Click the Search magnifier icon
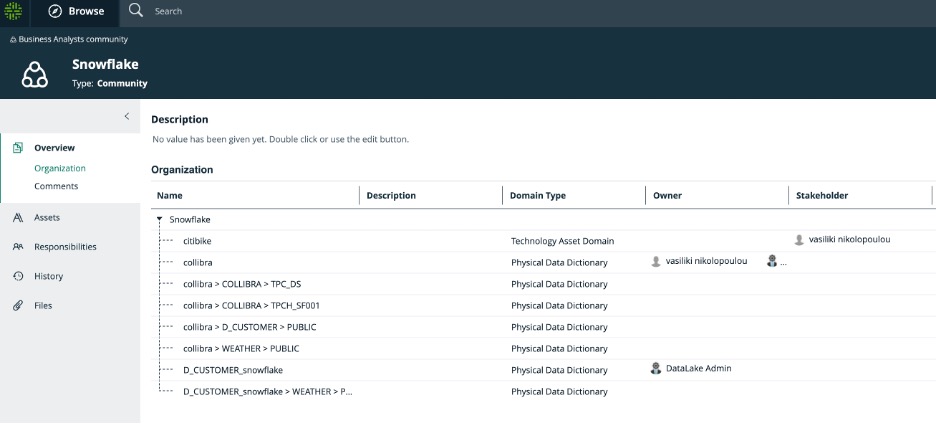The width and height of the screenshot is (936, 424). pyautogui.click(x=136, y=11)
